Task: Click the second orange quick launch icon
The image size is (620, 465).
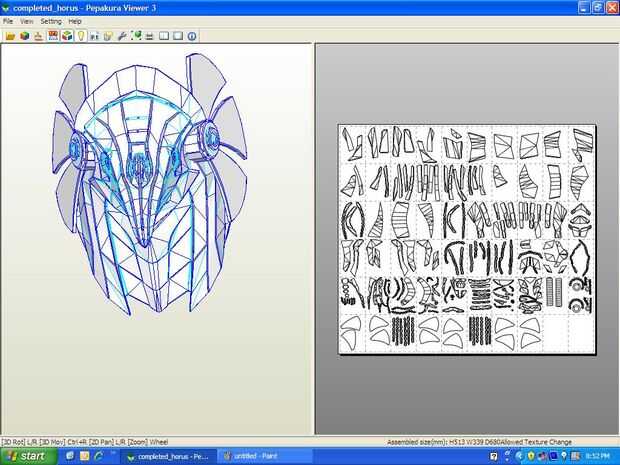Action: [x=85, y=456]
